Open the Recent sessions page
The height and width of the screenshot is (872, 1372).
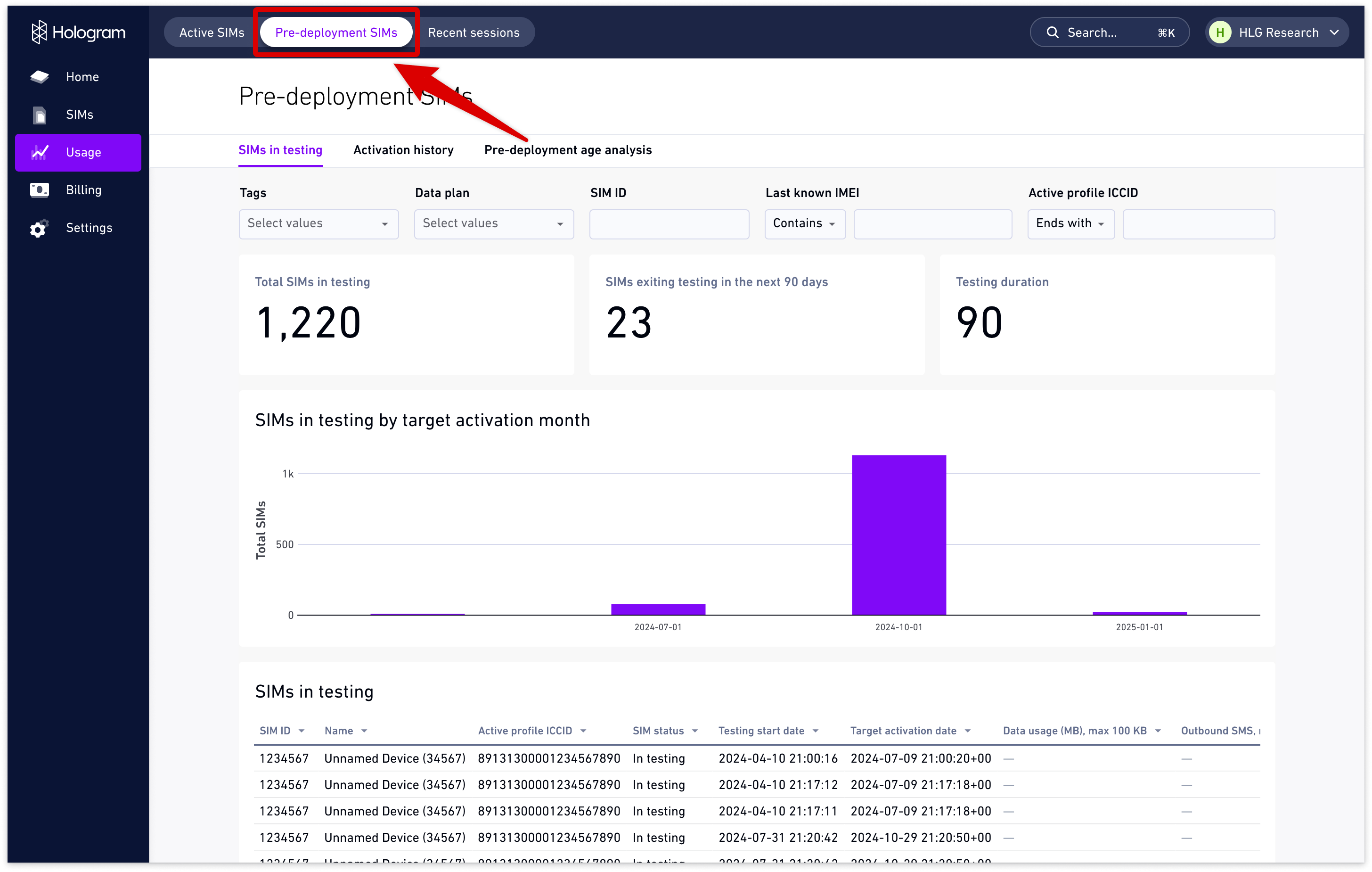point(475,32)
